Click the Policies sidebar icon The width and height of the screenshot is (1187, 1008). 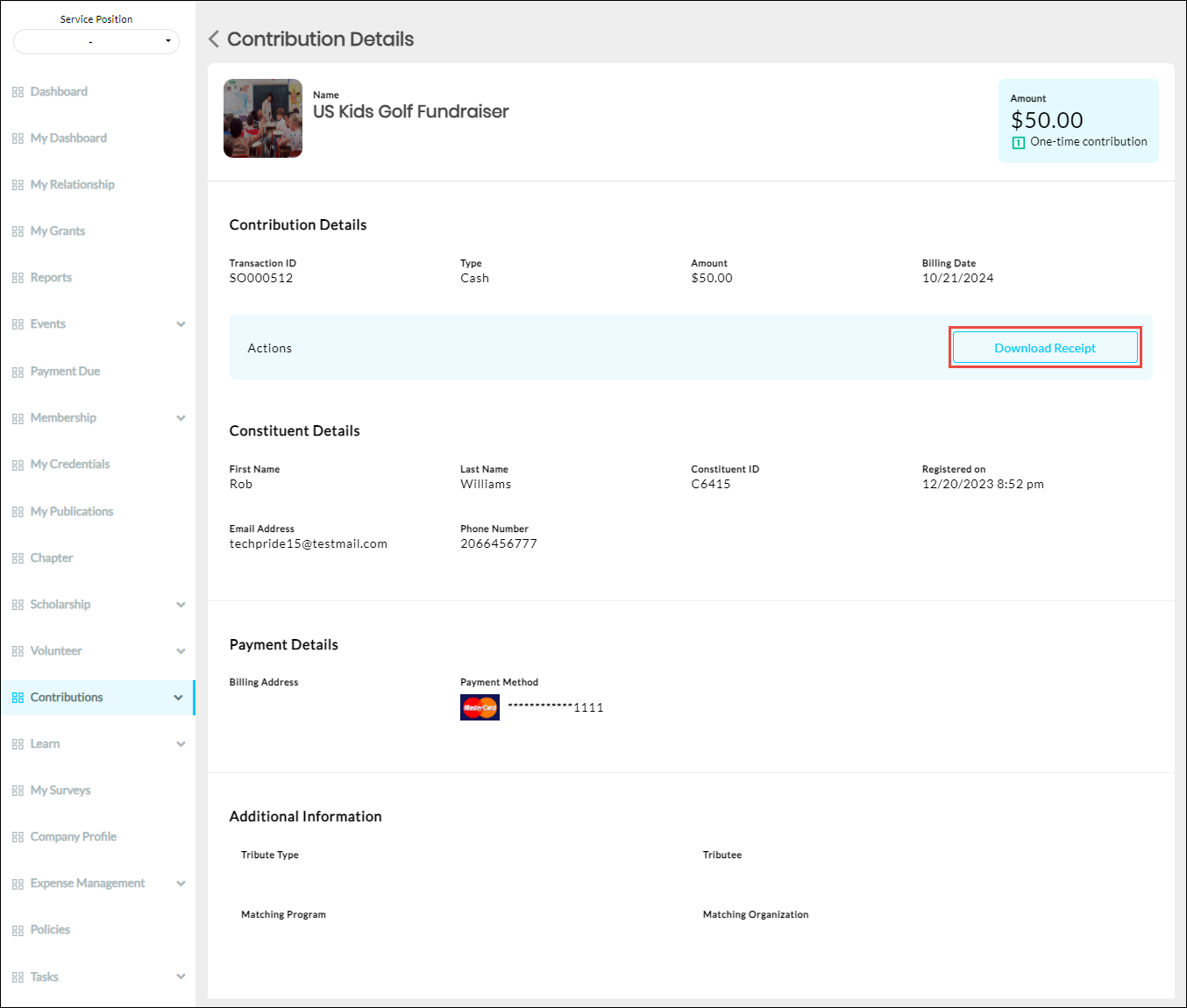click(18, 930)
